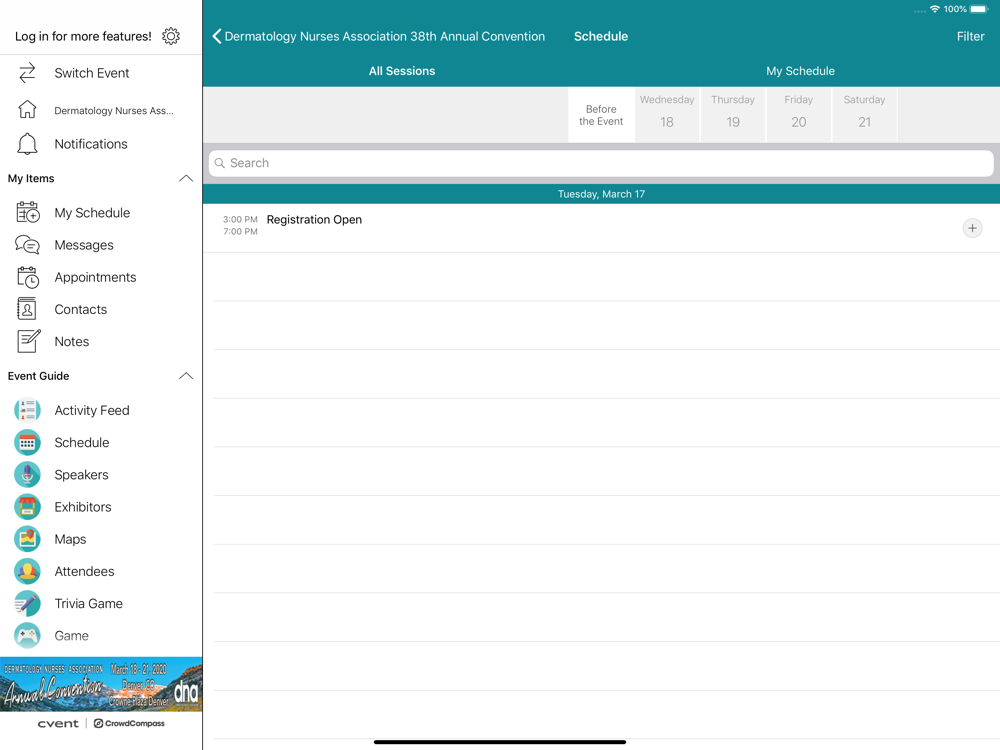Tap the Annual Convention banner image

[101, 684]
